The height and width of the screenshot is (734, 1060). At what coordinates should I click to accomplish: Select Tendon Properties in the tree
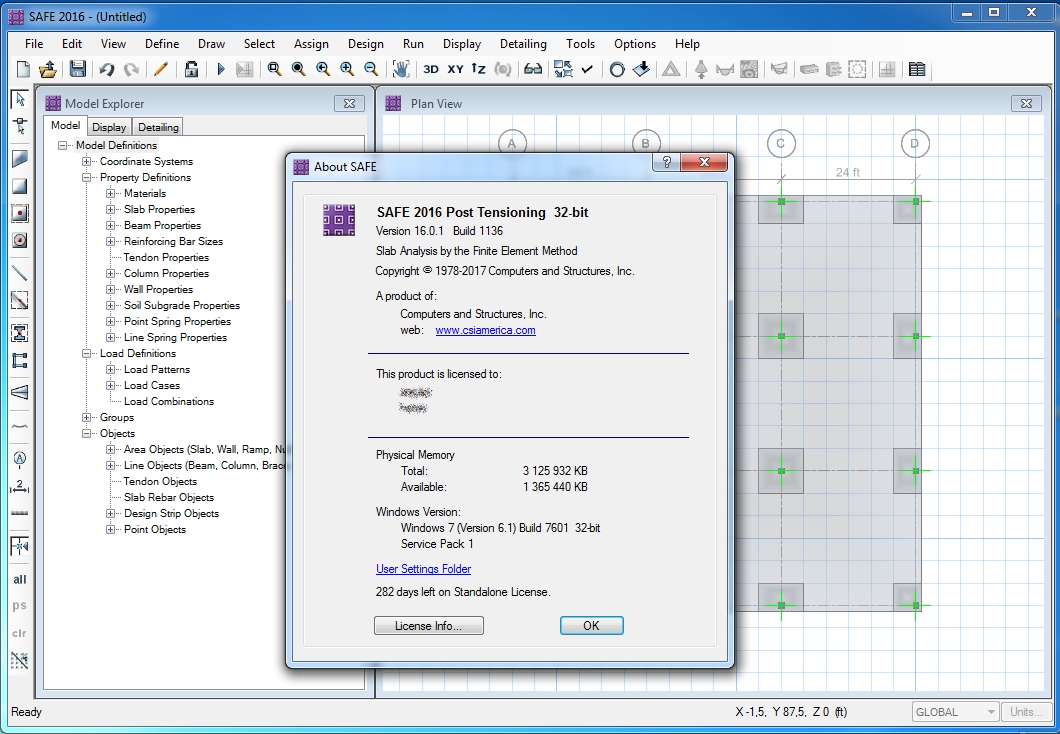point(166,258)
